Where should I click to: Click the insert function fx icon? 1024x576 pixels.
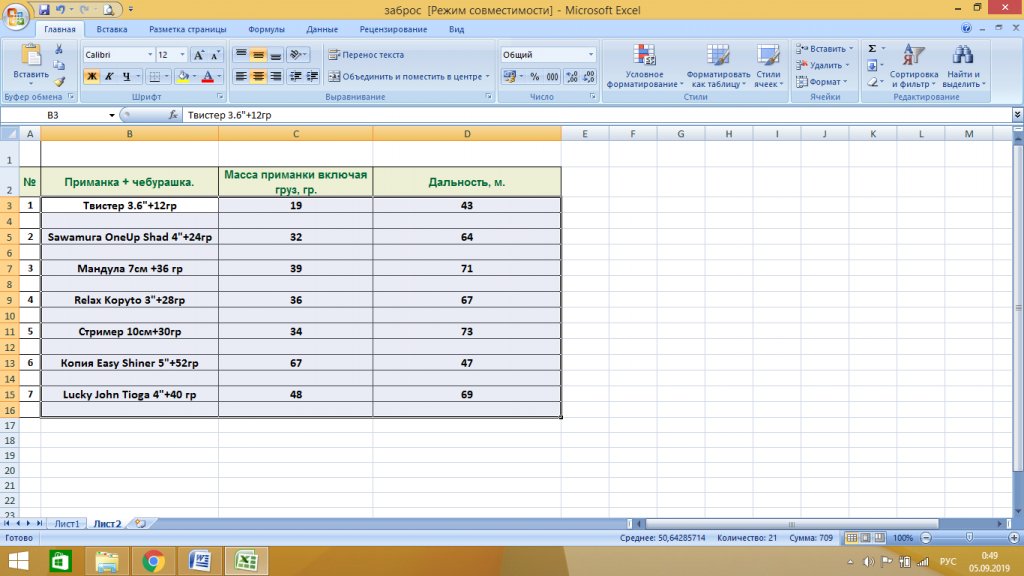(x=173, y=115)
